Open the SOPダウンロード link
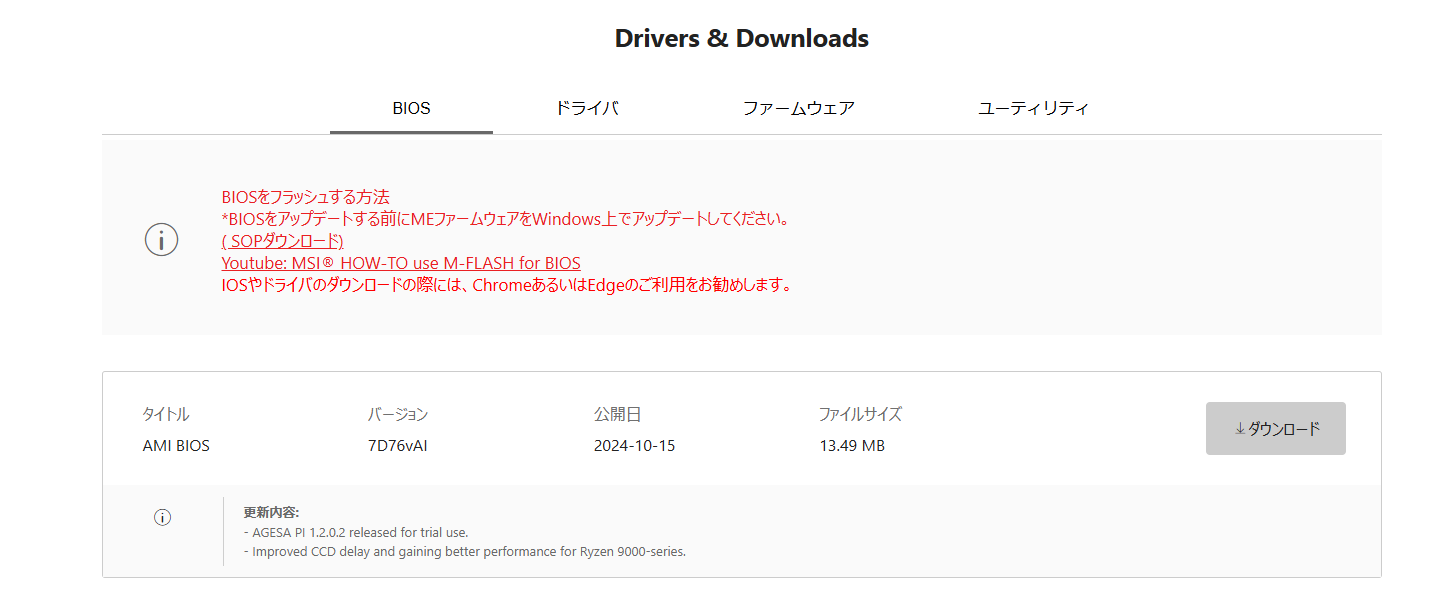This screenshot has width=1443, height=609. pyautogui.click(x=282, y=241)
